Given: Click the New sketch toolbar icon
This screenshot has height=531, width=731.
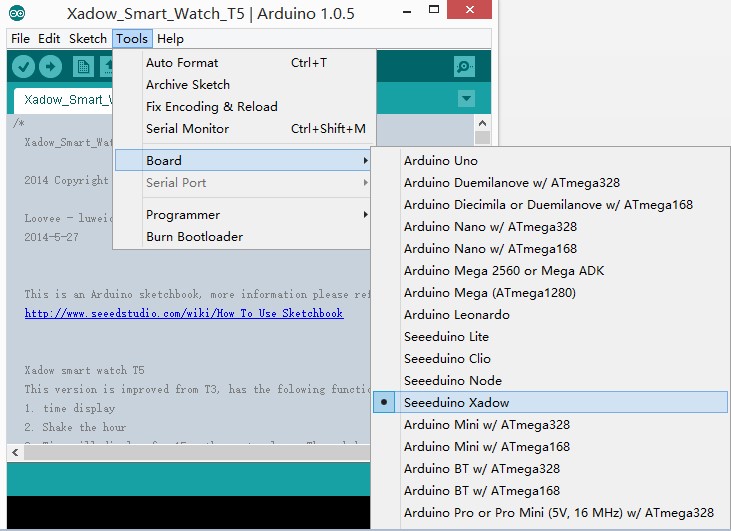Looking at the screenshot, I should pyautogui.click(x=83, y=67).
